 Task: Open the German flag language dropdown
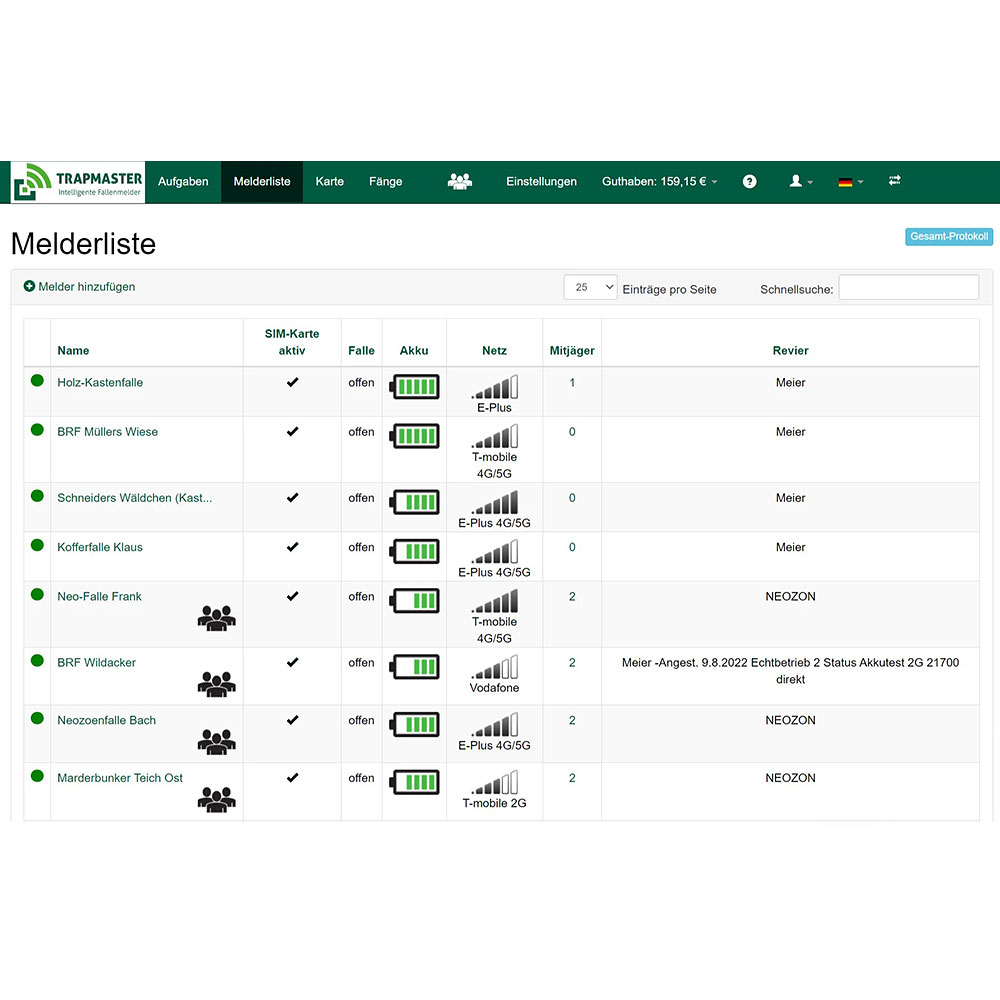click(851, 182)
